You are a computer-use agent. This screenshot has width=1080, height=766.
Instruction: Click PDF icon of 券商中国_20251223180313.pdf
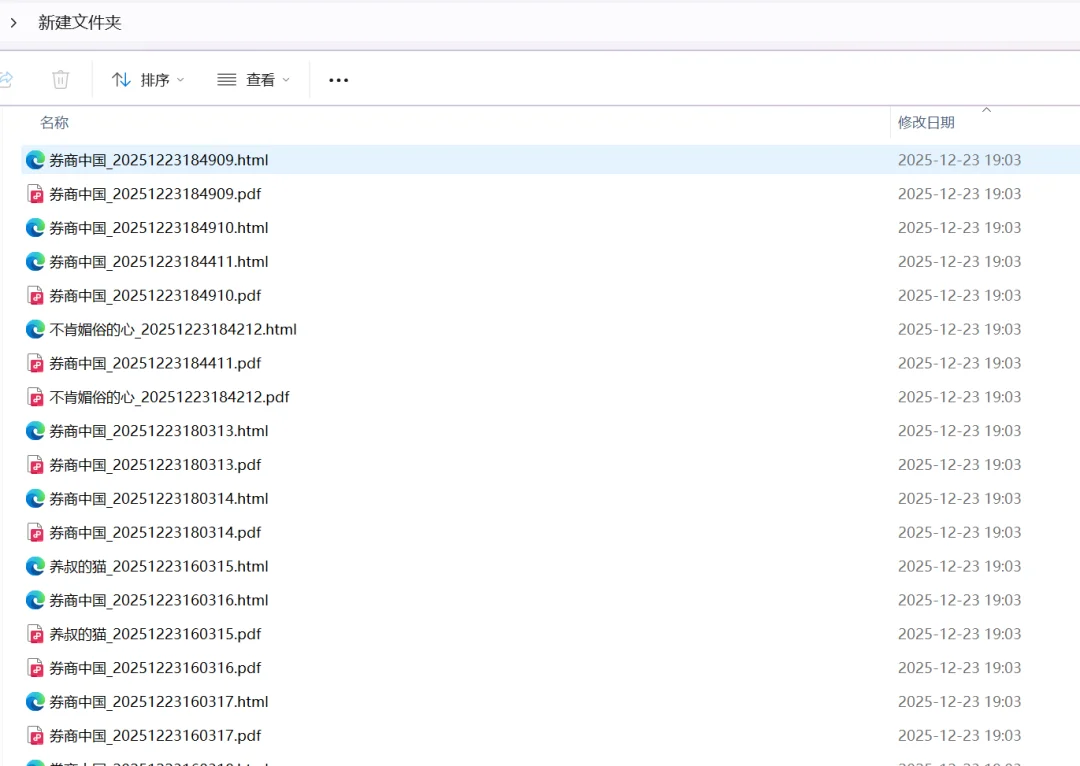tap(35, 464)
